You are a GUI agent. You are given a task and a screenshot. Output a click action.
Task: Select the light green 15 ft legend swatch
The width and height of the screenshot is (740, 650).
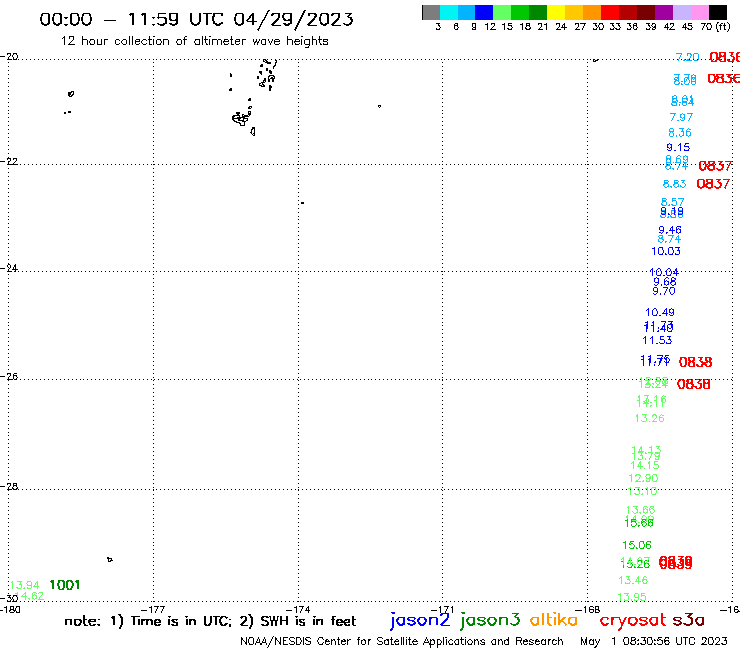(x=502, y=12)
